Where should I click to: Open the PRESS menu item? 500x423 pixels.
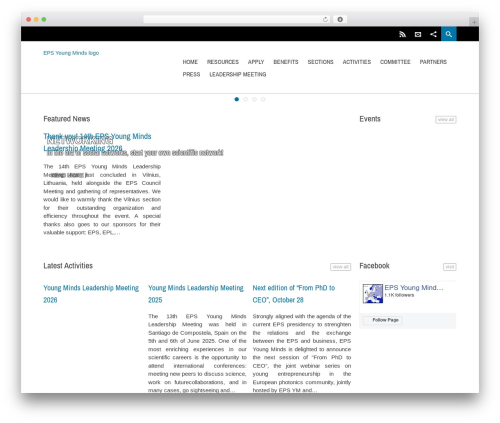tap(191, 74)
